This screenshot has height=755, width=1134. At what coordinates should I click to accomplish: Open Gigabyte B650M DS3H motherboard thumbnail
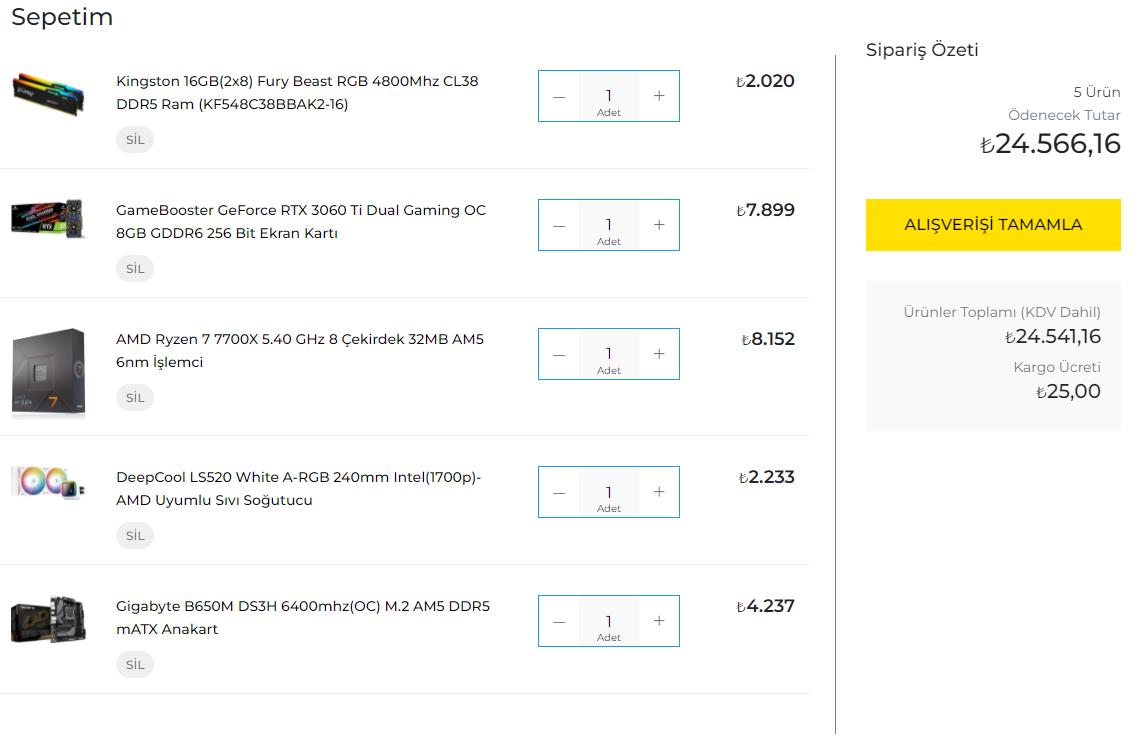pos(48,620)
